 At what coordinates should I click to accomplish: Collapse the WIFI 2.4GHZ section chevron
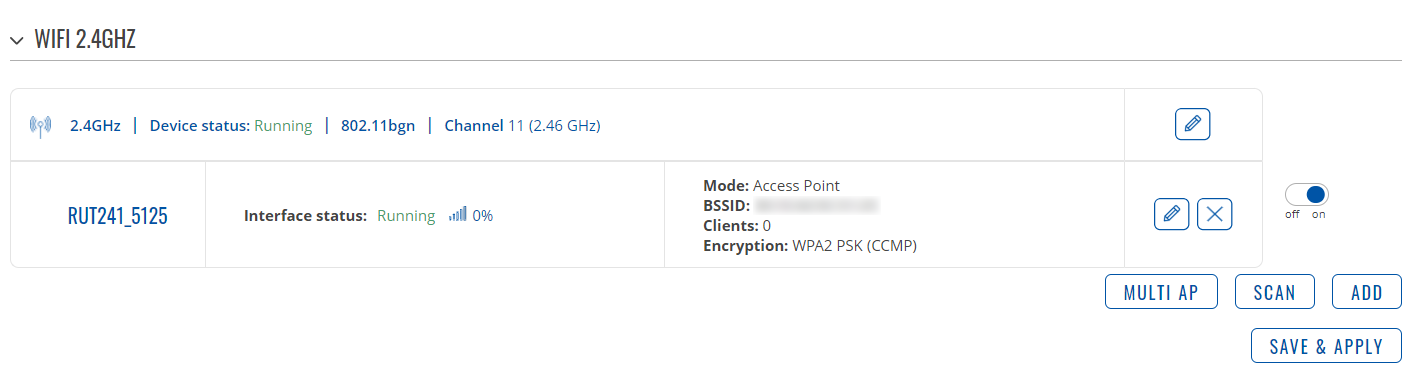16,41
